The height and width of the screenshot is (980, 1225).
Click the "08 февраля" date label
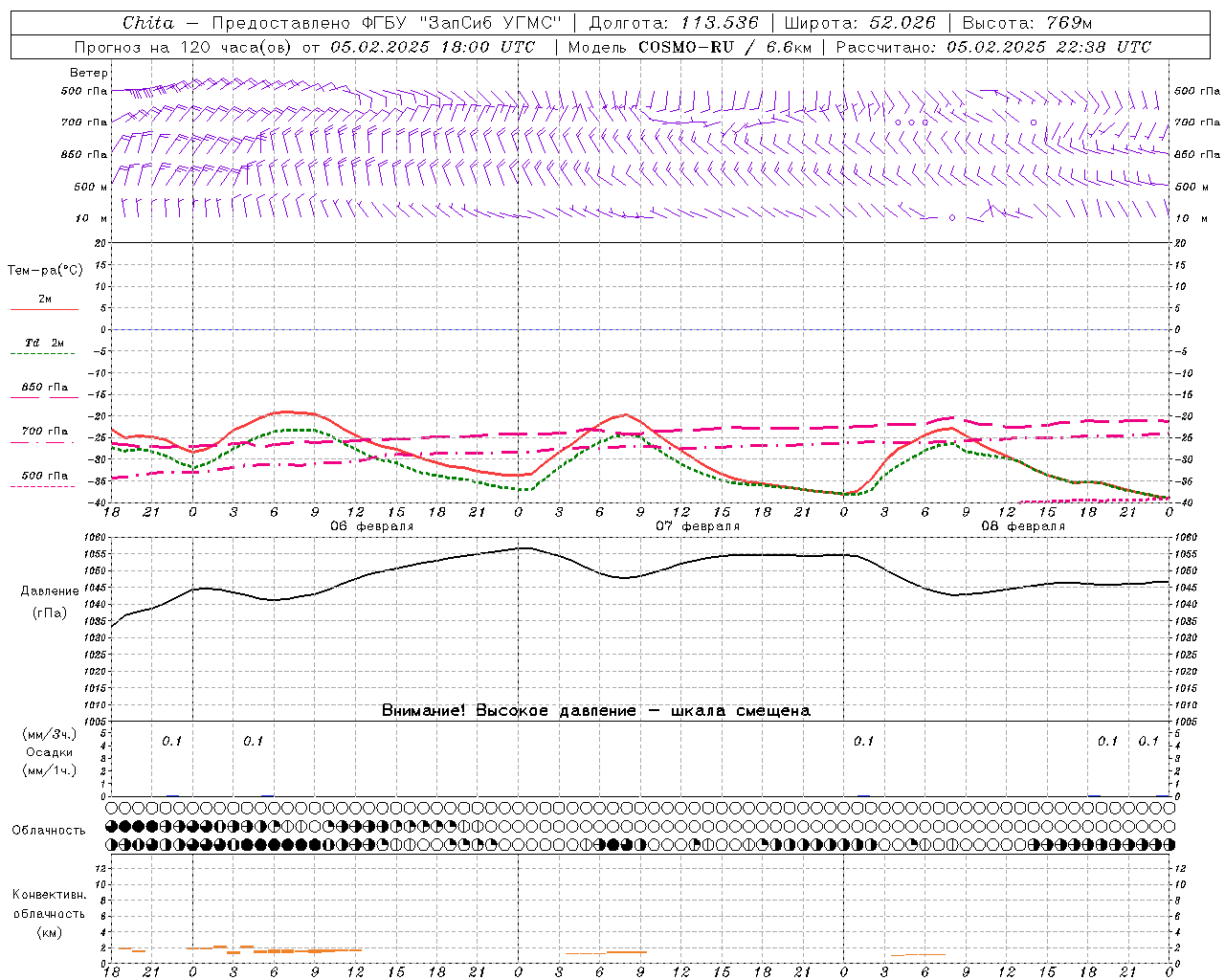click(x=1023, y=526)
